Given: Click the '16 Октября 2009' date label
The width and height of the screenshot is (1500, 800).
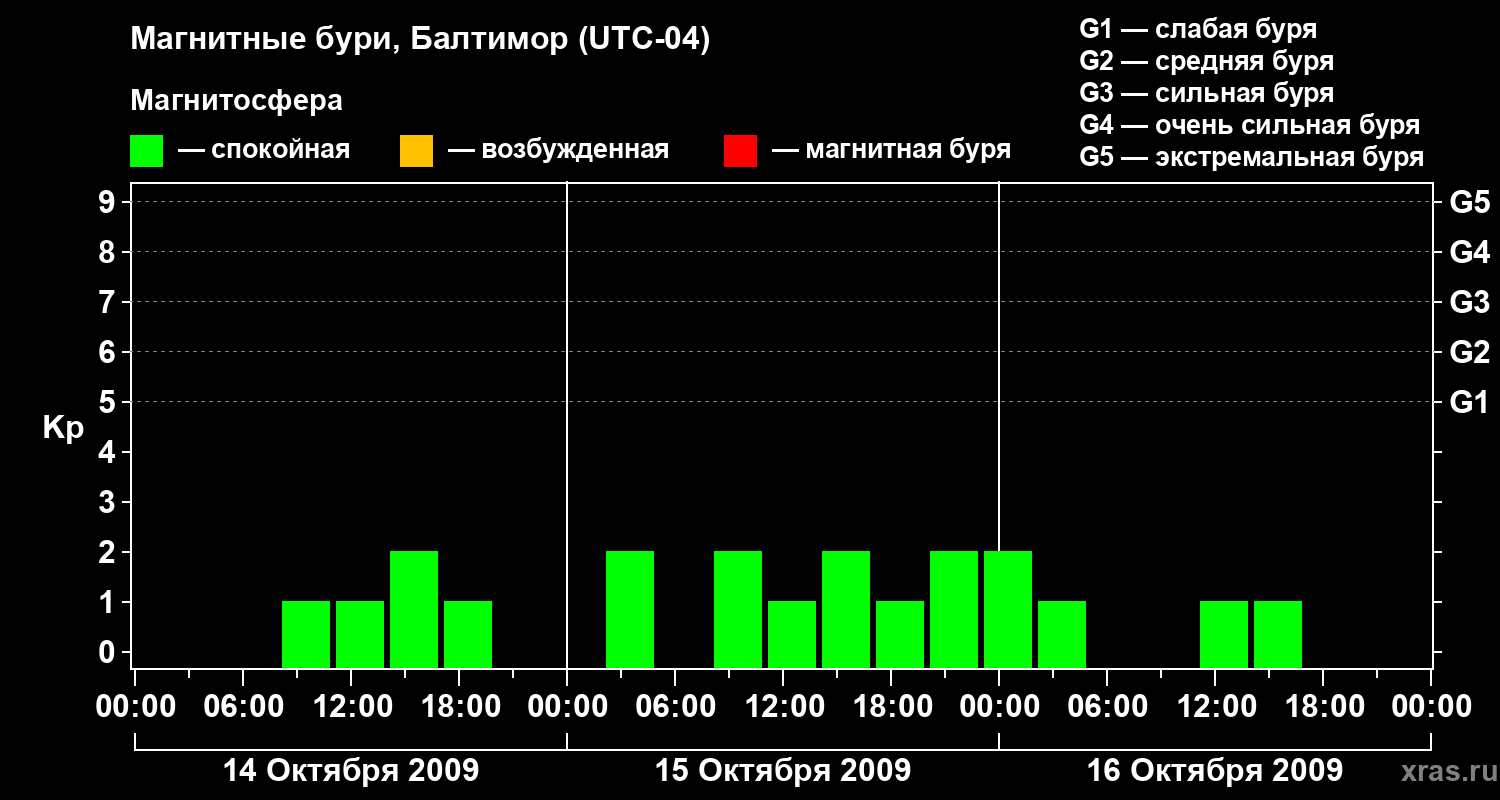Looking at the screenshot, I should (1215, 770).
